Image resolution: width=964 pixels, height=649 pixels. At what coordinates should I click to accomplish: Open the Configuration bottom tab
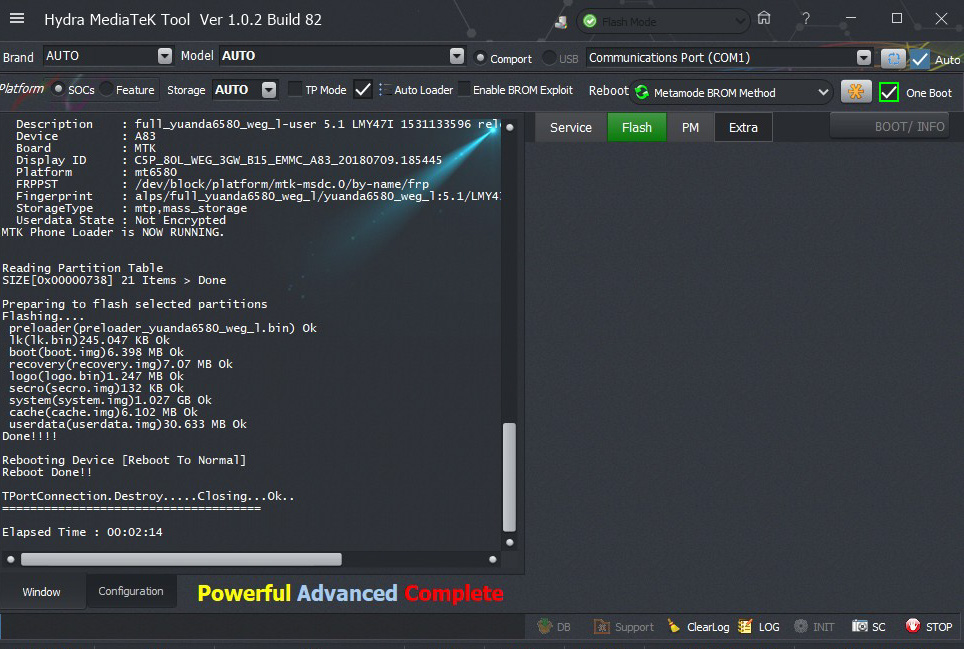(131, 591)
